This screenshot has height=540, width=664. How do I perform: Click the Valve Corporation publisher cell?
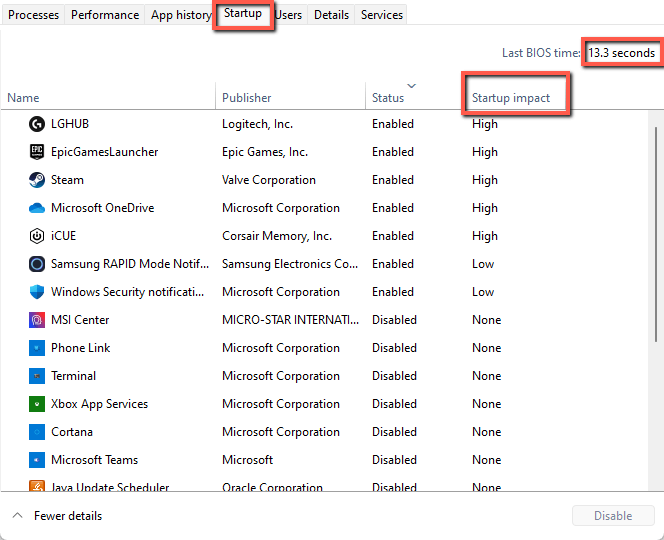click(269, 180)
